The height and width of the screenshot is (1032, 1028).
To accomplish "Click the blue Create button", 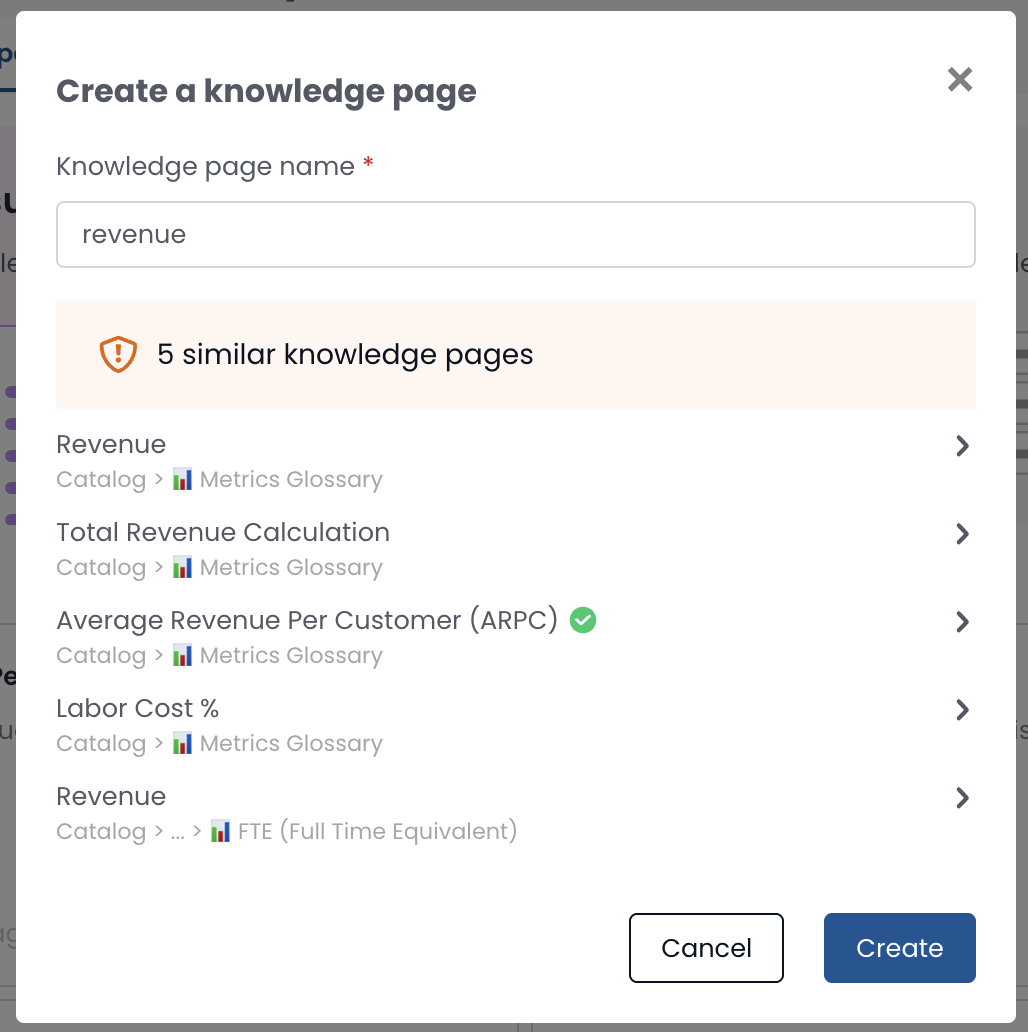I will coord(899,948).
